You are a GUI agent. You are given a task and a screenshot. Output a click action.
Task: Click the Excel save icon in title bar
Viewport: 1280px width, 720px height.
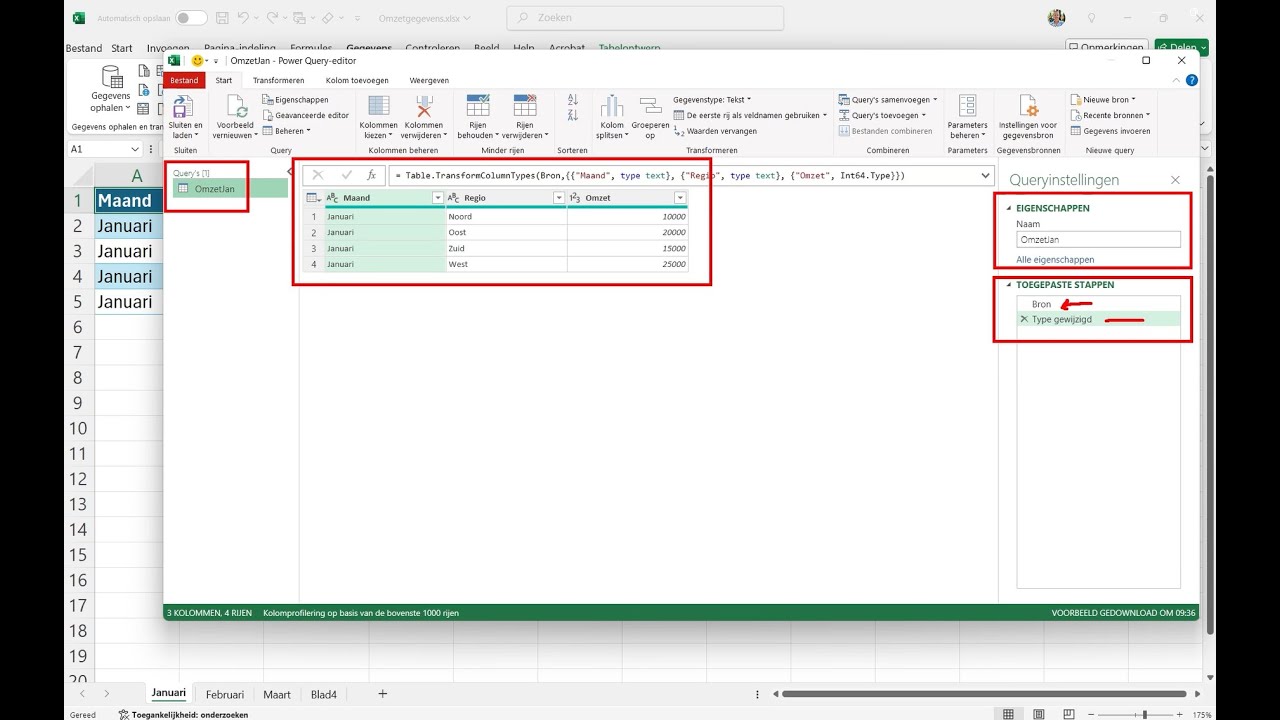tap(221, 18)
